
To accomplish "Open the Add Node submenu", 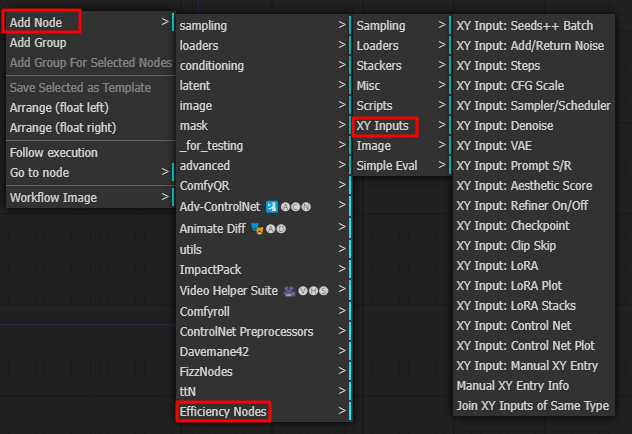I will click(x=90, y=22).
